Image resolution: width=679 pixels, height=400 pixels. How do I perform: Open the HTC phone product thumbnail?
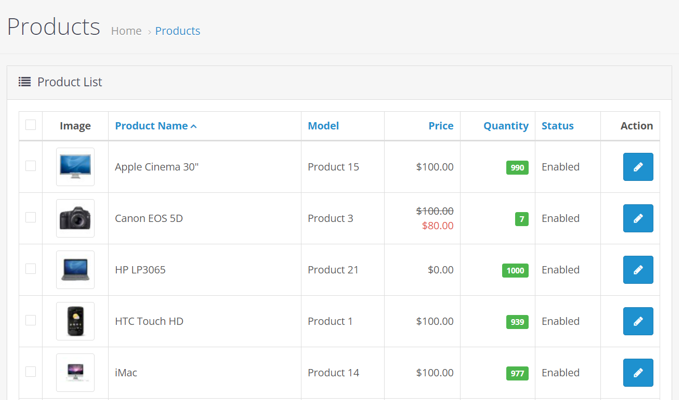click(x=75, y=321)
